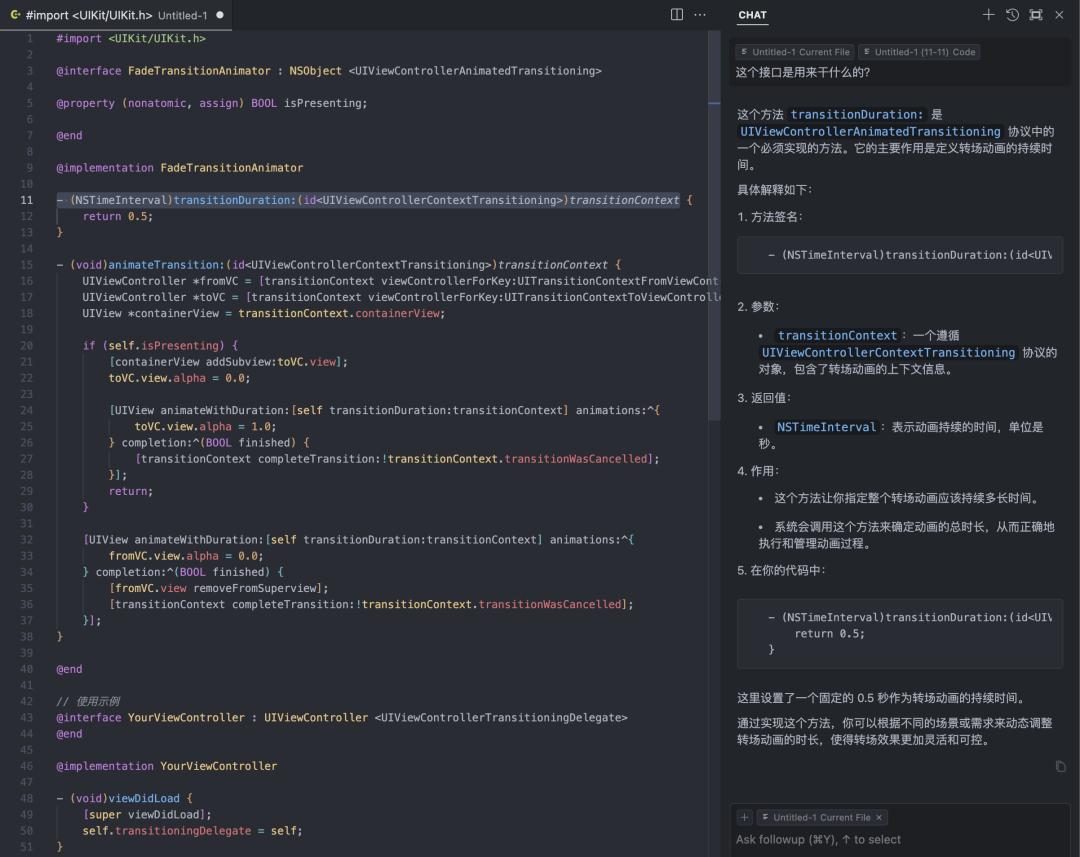Click the unsaved dot on editor tab

pyautogui.click(x=220, y=15)
